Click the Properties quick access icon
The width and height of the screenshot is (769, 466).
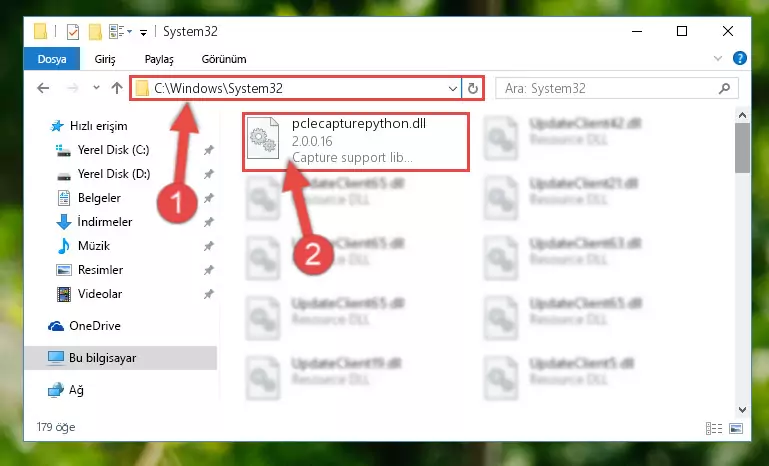[x=73, y=32]
